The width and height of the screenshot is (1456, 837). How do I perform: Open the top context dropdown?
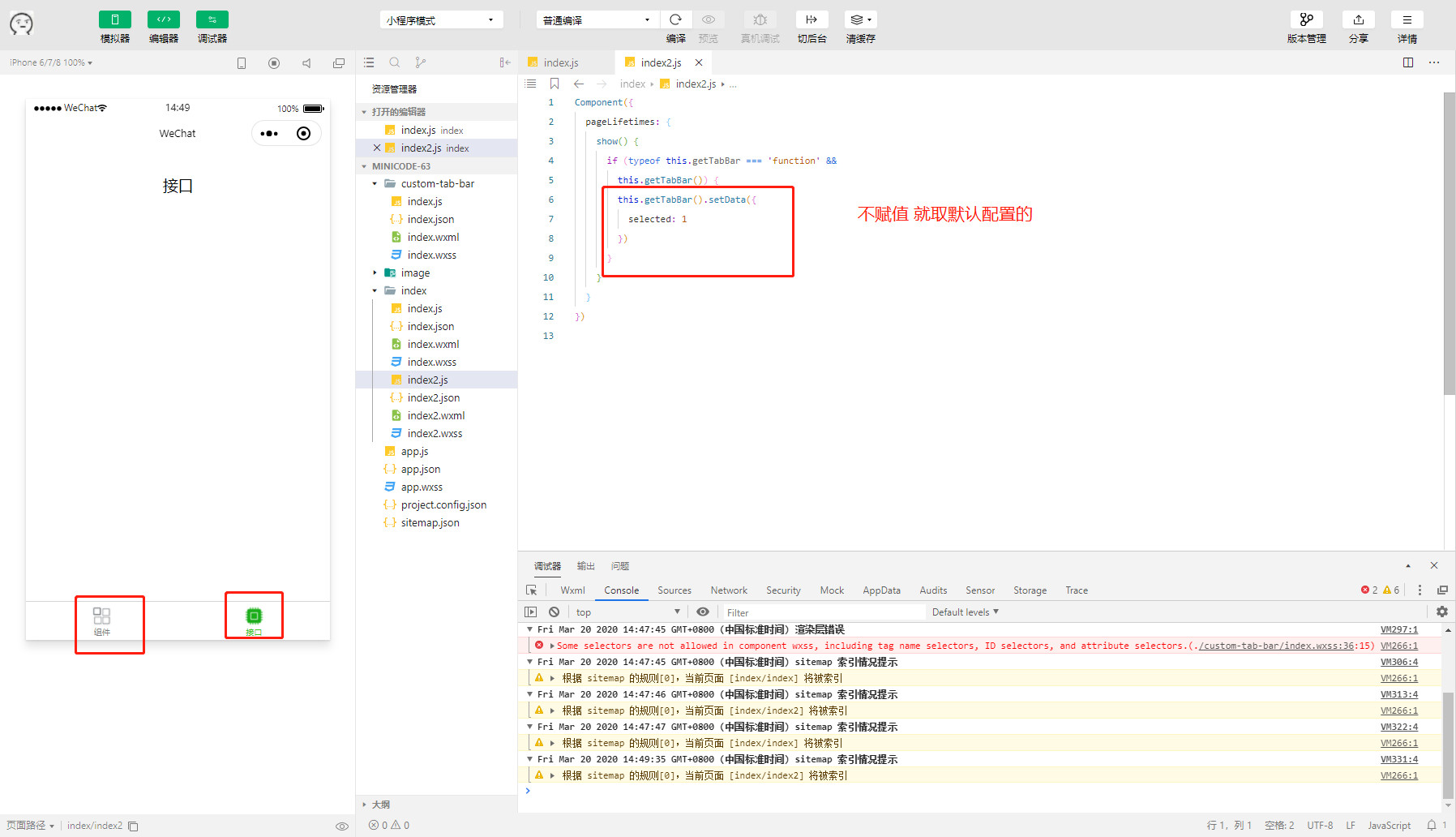(628, 612)
